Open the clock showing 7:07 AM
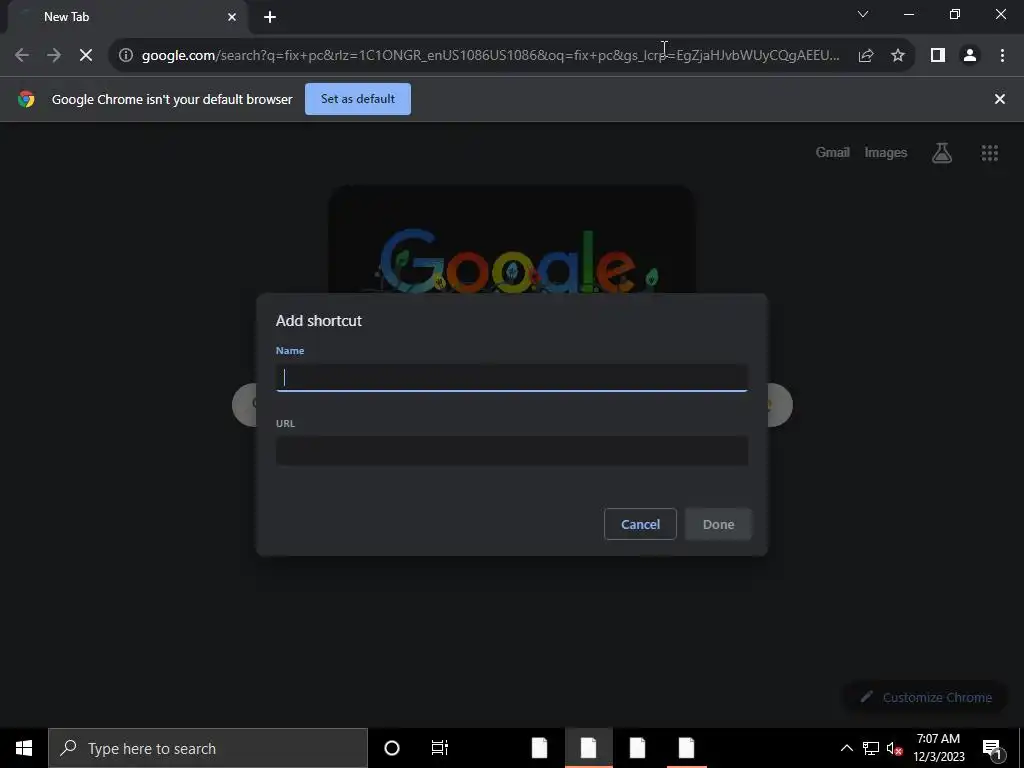 tap(938, 748)
